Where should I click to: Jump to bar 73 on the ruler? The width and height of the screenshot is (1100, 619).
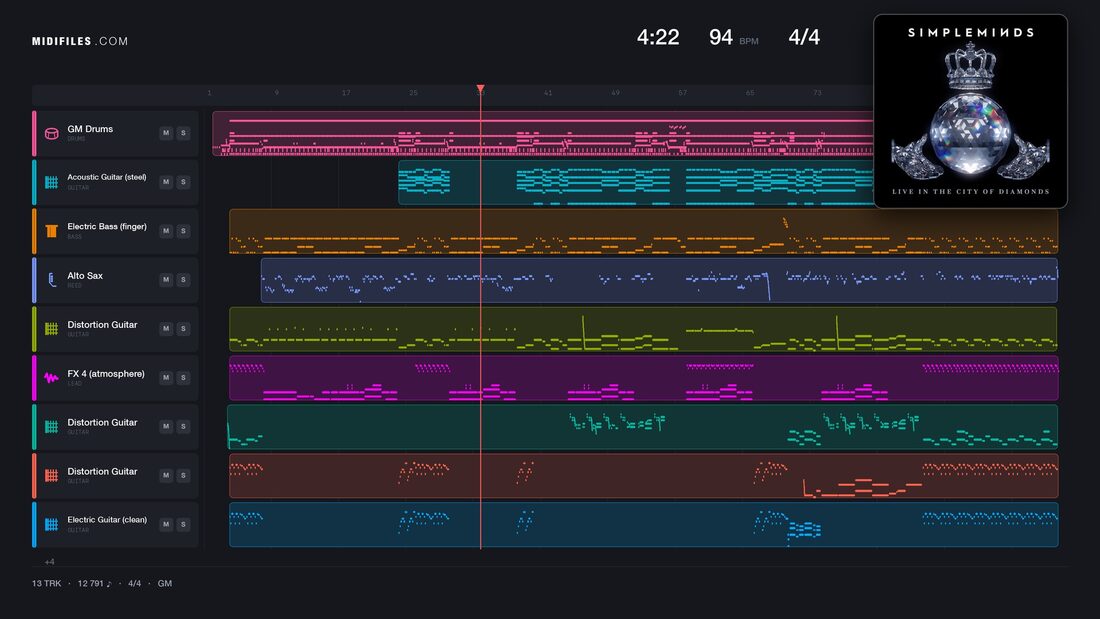click(817, 93)
